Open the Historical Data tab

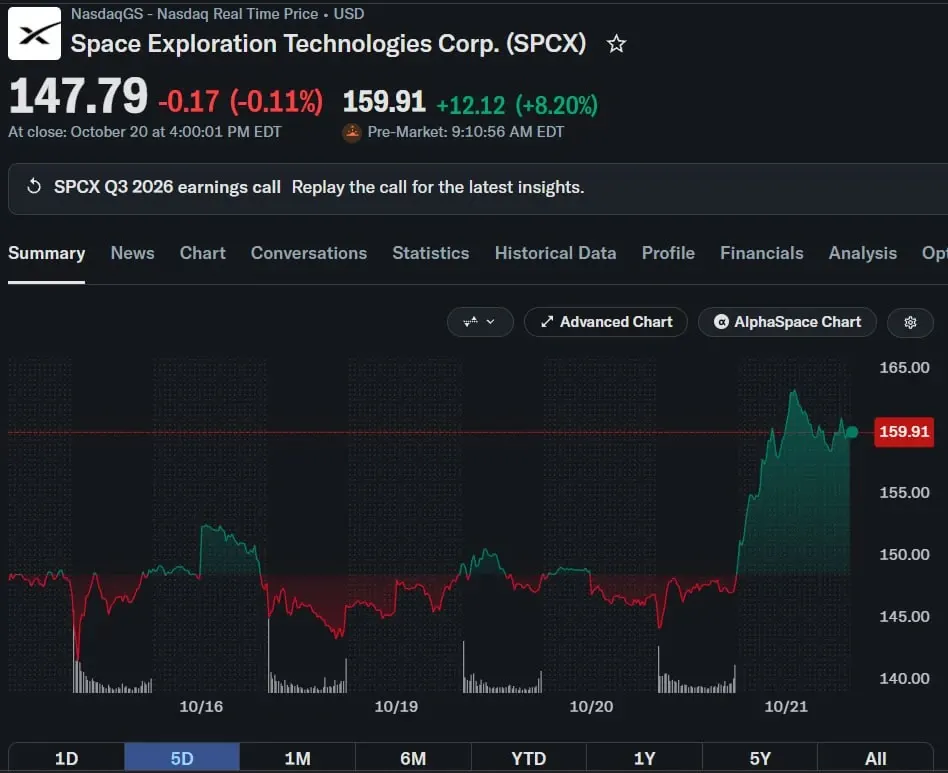coord(556,253)
